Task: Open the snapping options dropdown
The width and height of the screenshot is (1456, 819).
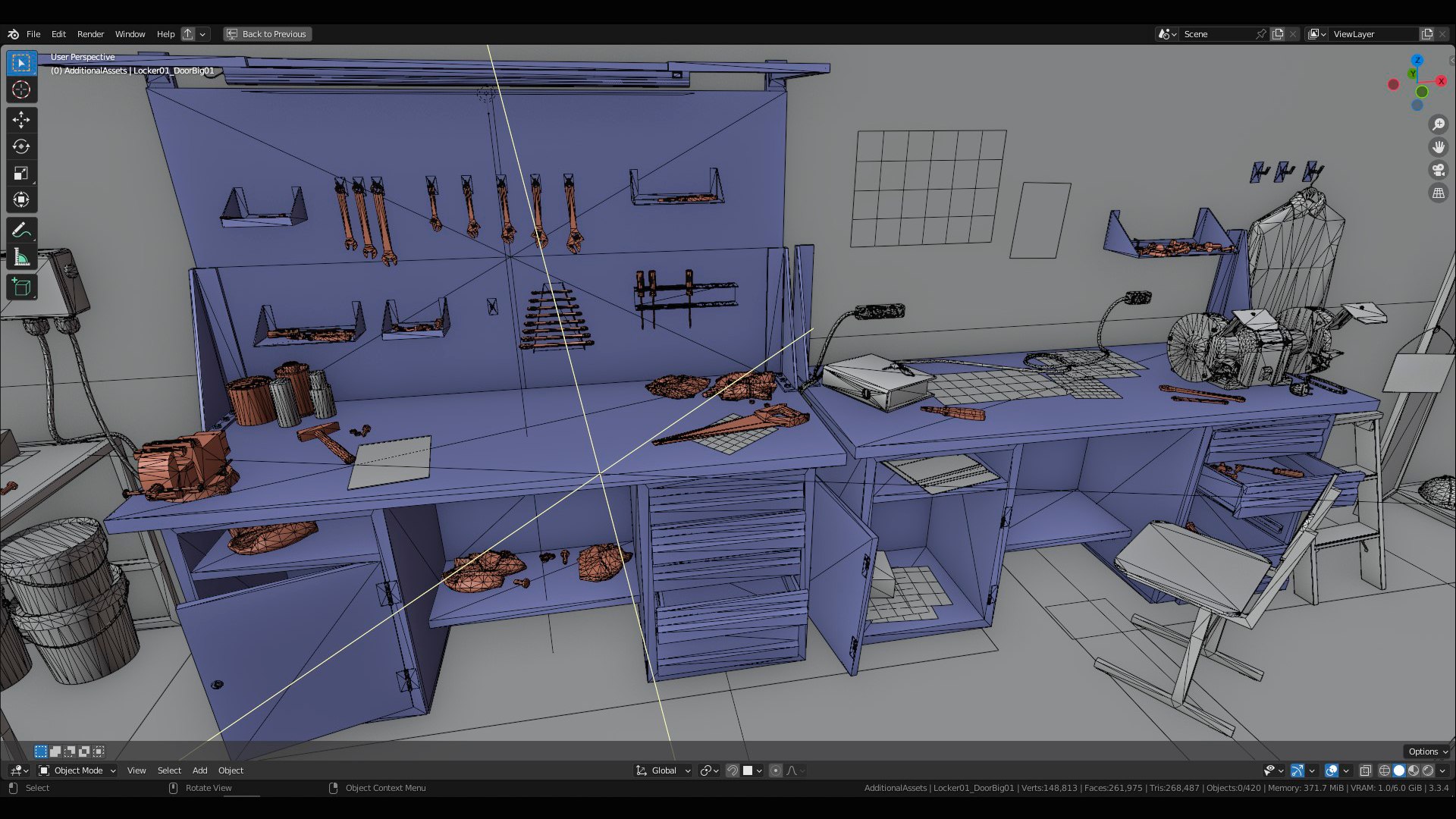Action: tap(753, 770)
